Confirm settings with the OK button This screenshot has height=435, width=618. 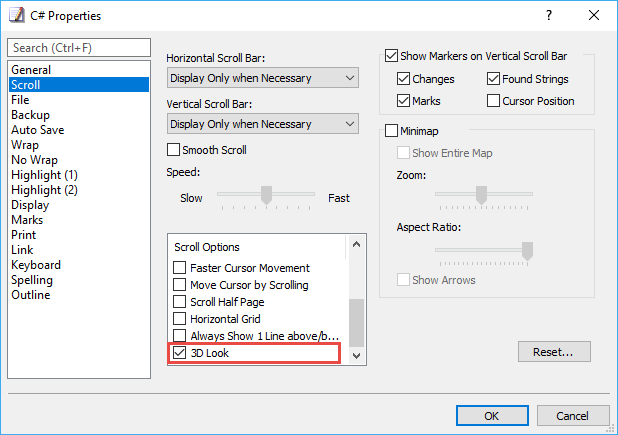[492, 416]
